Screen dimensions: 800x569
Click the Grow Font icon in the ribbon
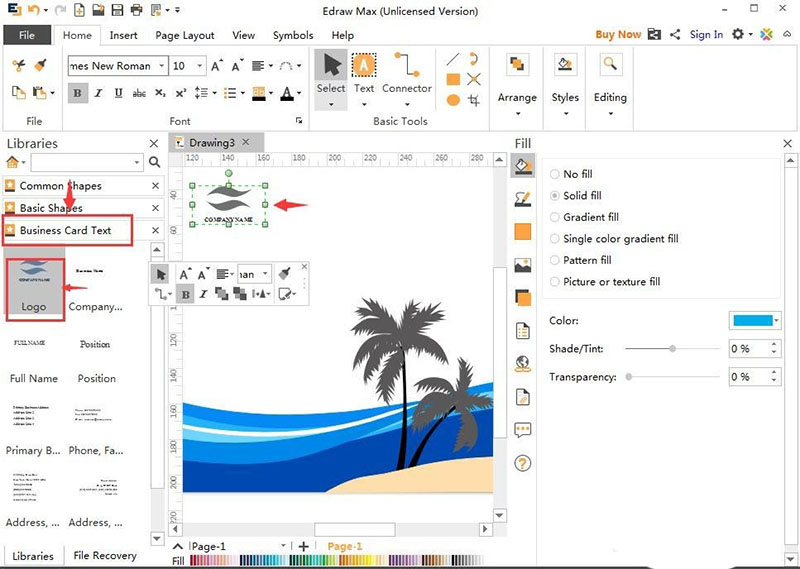(x=216, y=66)
